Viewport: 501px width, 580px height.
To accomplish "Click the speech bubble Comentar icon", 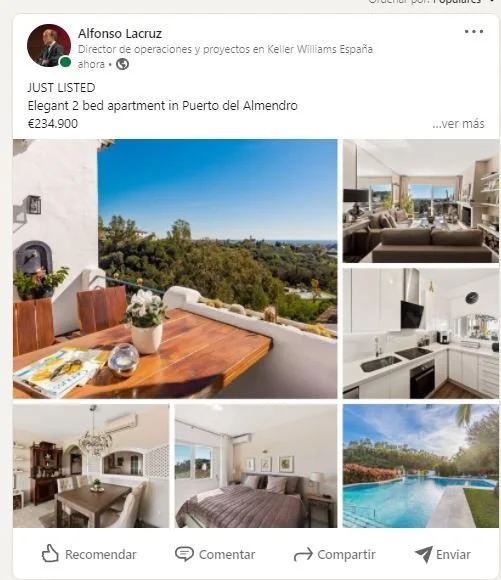I will (184, 554).
